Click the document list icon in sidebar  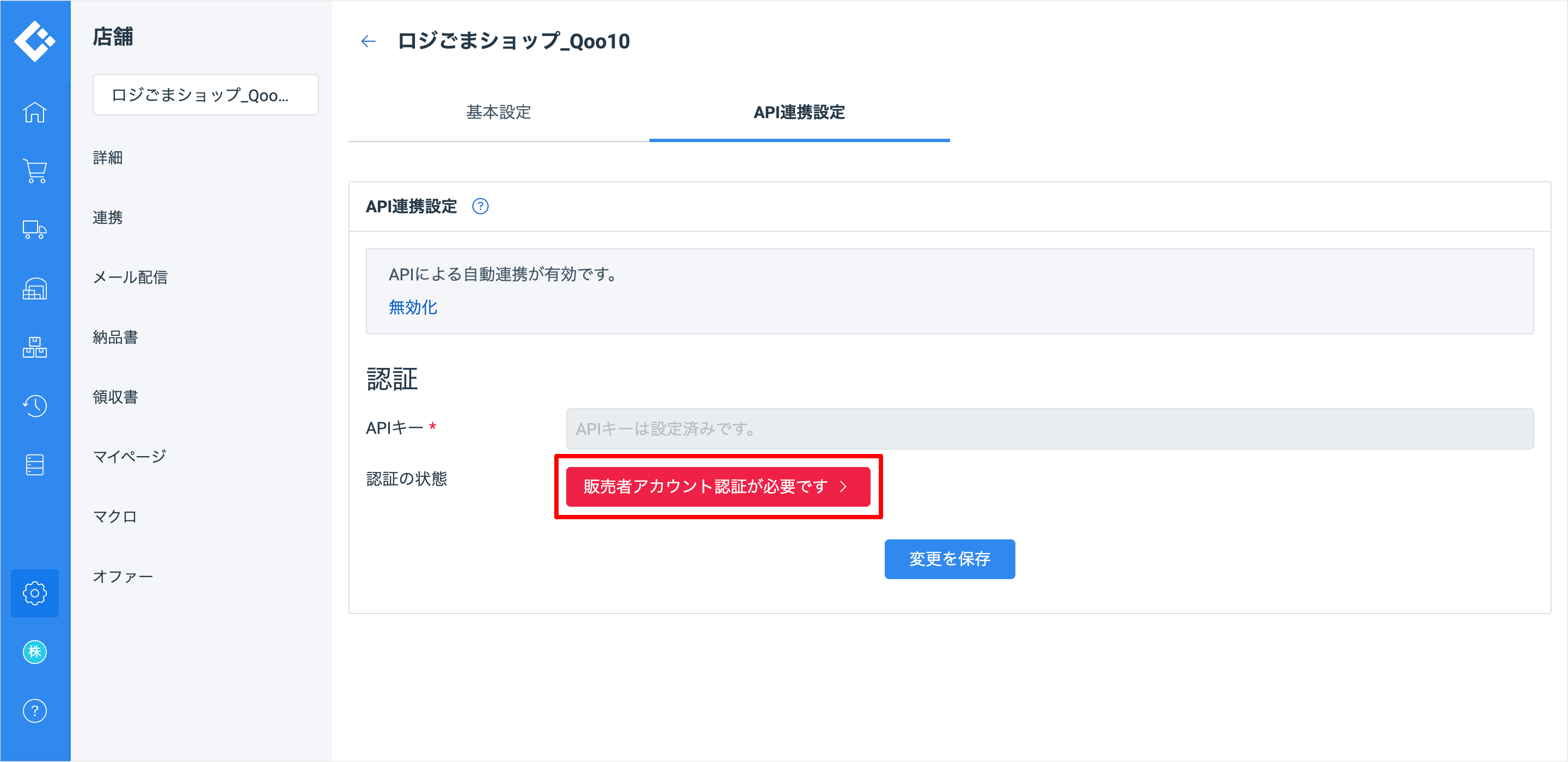35,465
